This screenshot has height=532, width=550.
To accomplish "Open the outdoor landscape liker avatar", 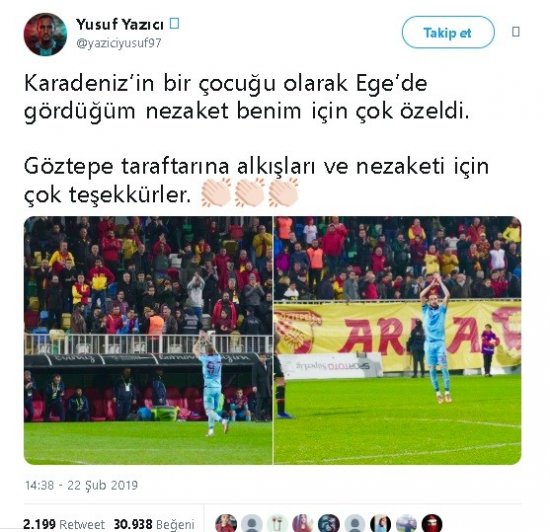I will pos(406,524).
